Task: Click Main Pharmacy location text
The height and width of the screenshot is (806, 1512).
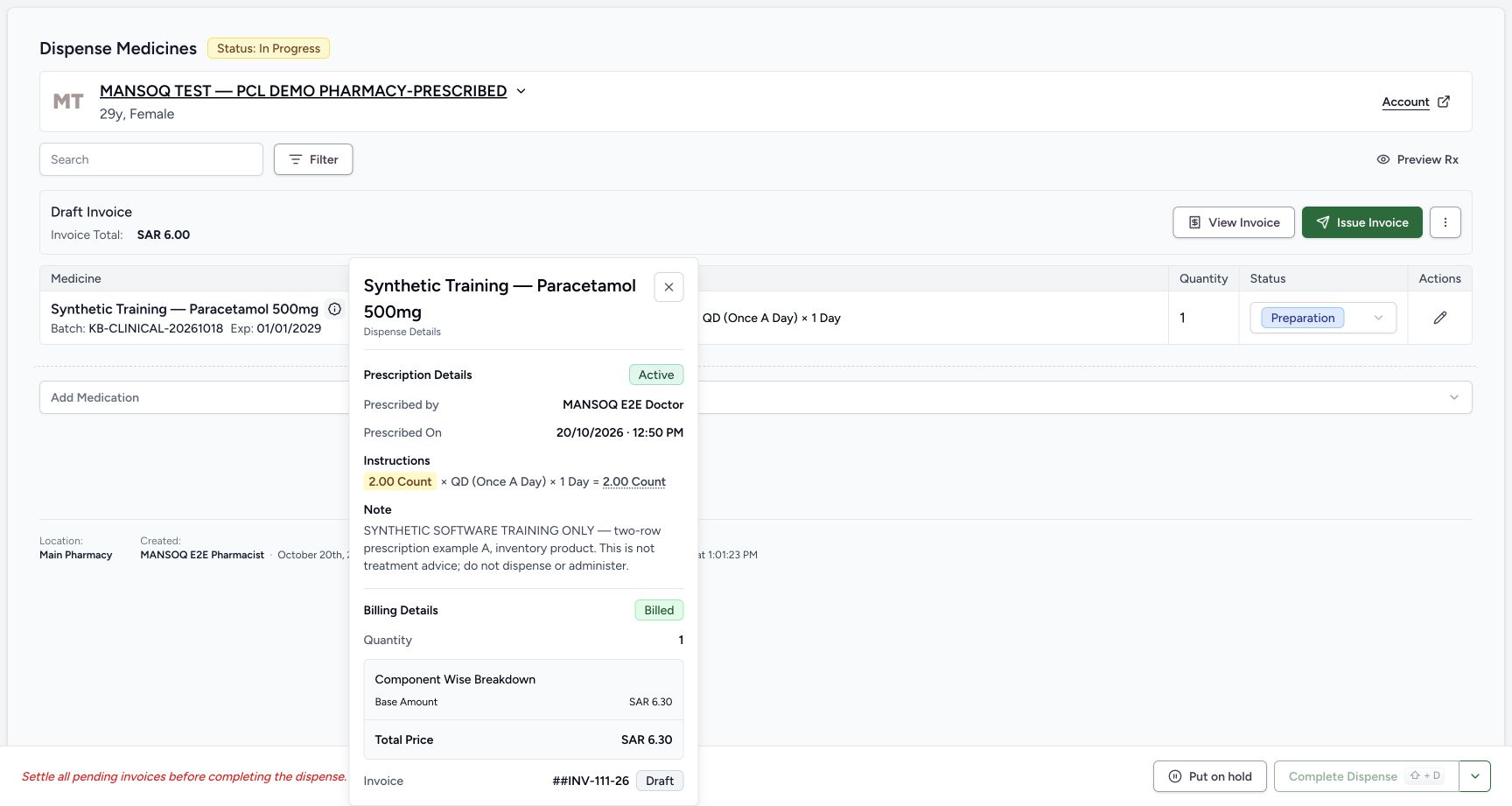Action: pyautogui.click(x=76, y=555)
